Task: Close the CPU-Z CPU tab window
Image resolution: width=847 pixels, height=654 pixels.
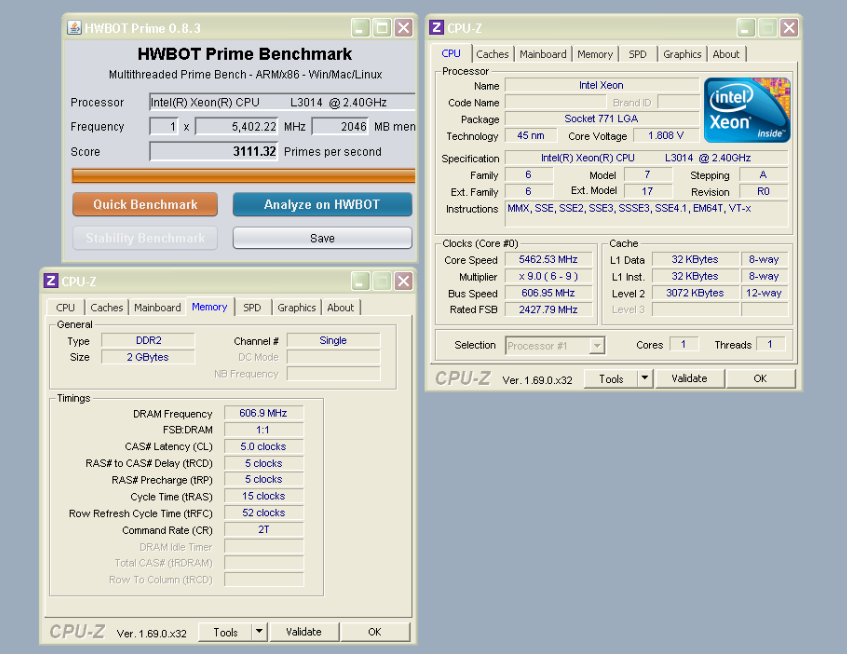Action: (x=789, y=28)
